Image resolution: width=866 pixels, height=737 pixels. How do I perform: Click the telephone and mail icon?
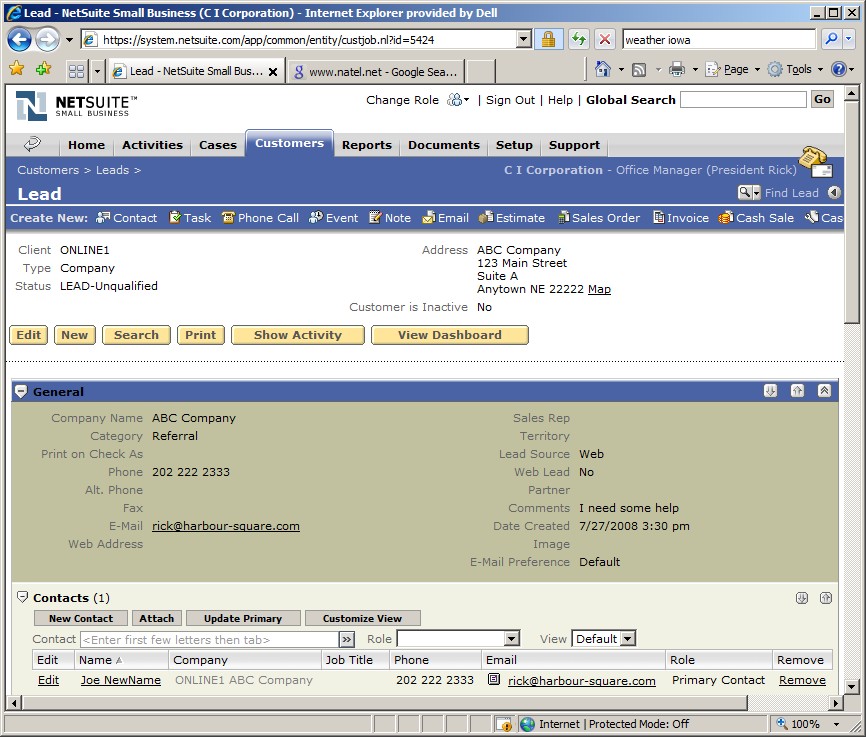pyautogui.click(x=815, y=162)
